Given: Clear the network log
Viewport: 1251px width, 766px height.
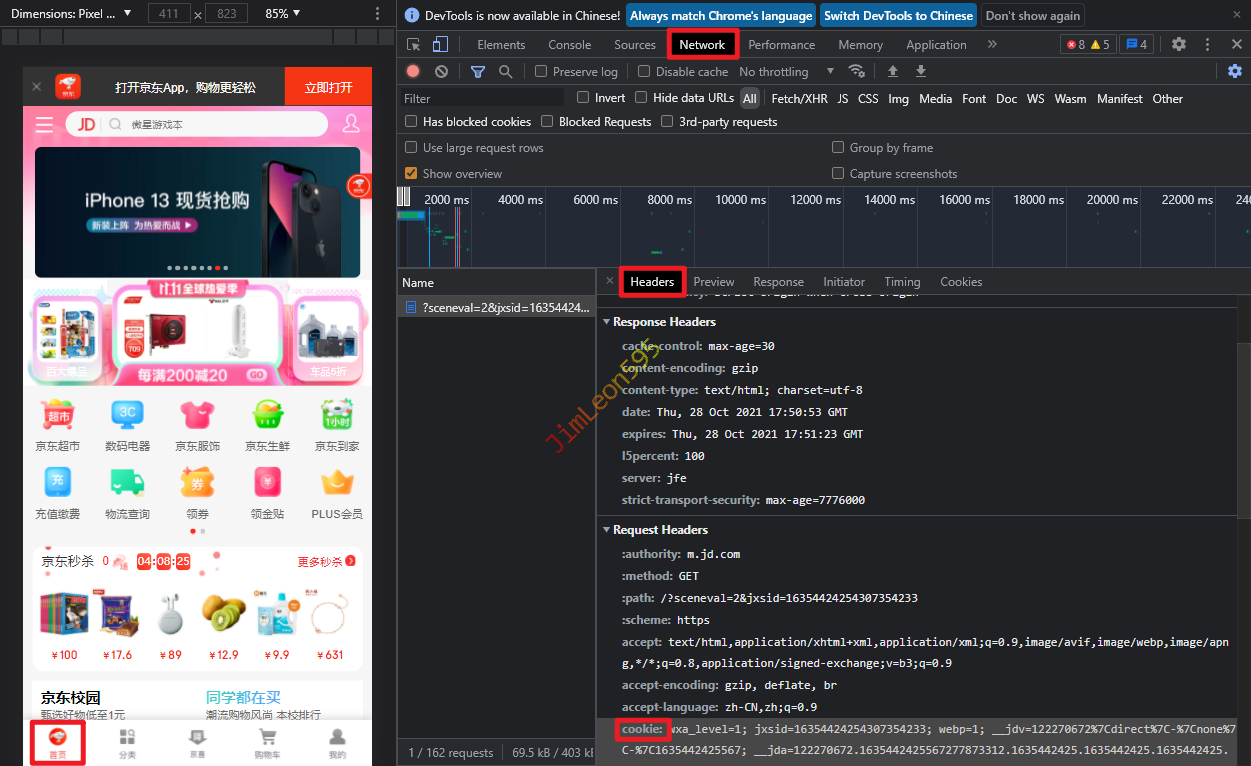Looking at the screenshot, I should tap(441, 72).
